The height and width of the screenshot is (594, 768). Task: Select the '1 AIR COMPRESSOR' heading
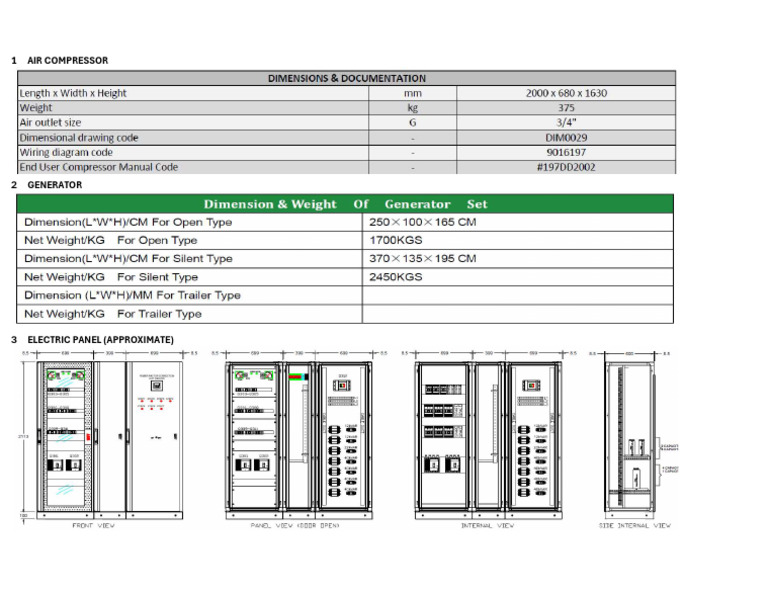[x=60, y=61]
